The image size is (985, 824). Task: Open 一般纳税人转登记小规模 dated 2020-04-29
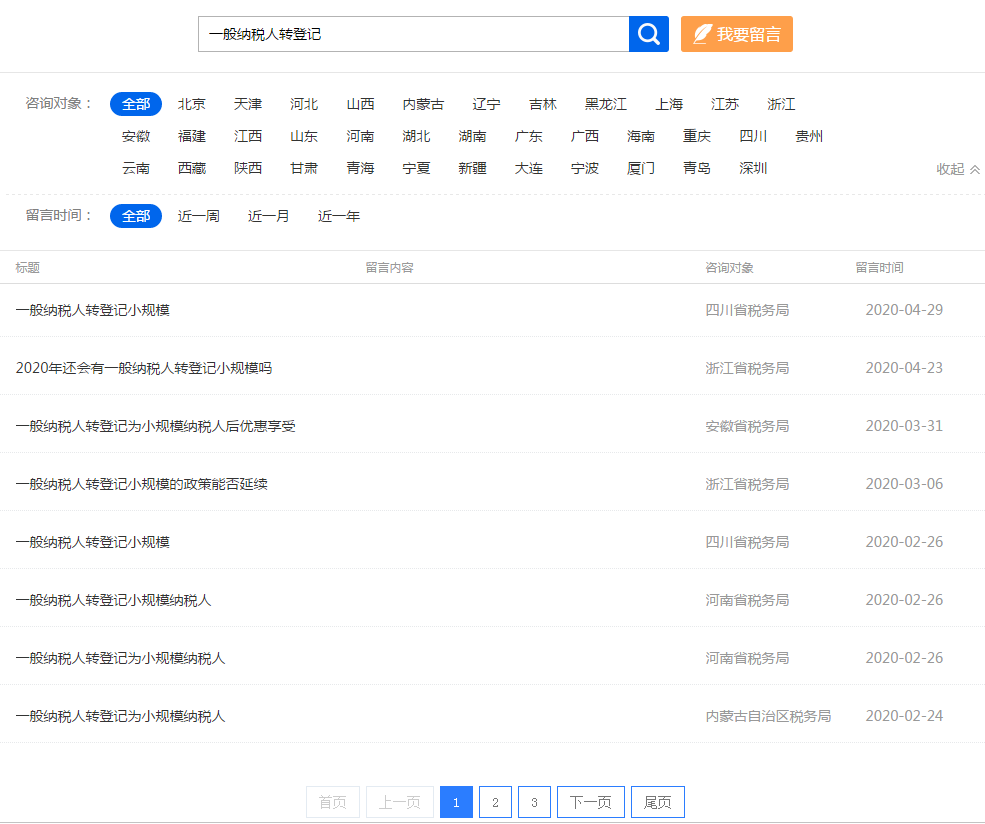(92, 310)
